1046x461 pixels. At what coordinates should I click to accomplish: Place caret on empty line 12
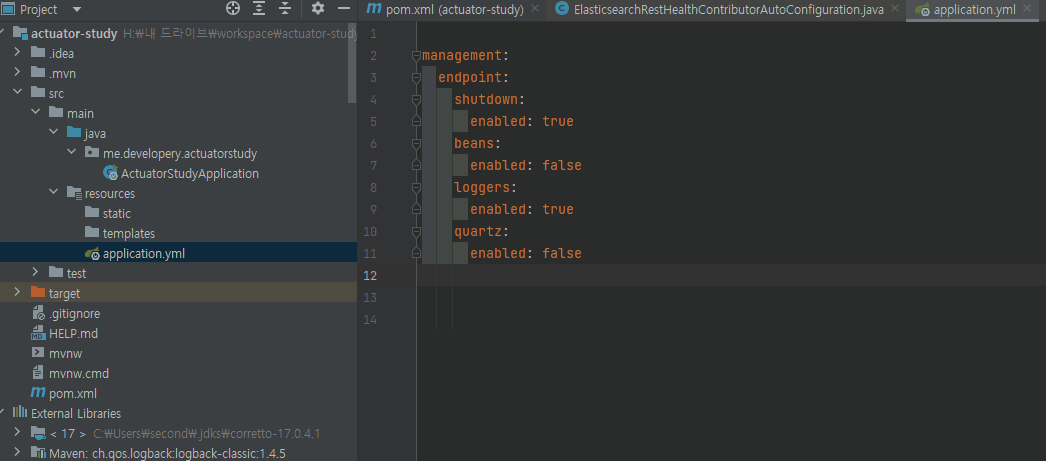tap(731, 275)
